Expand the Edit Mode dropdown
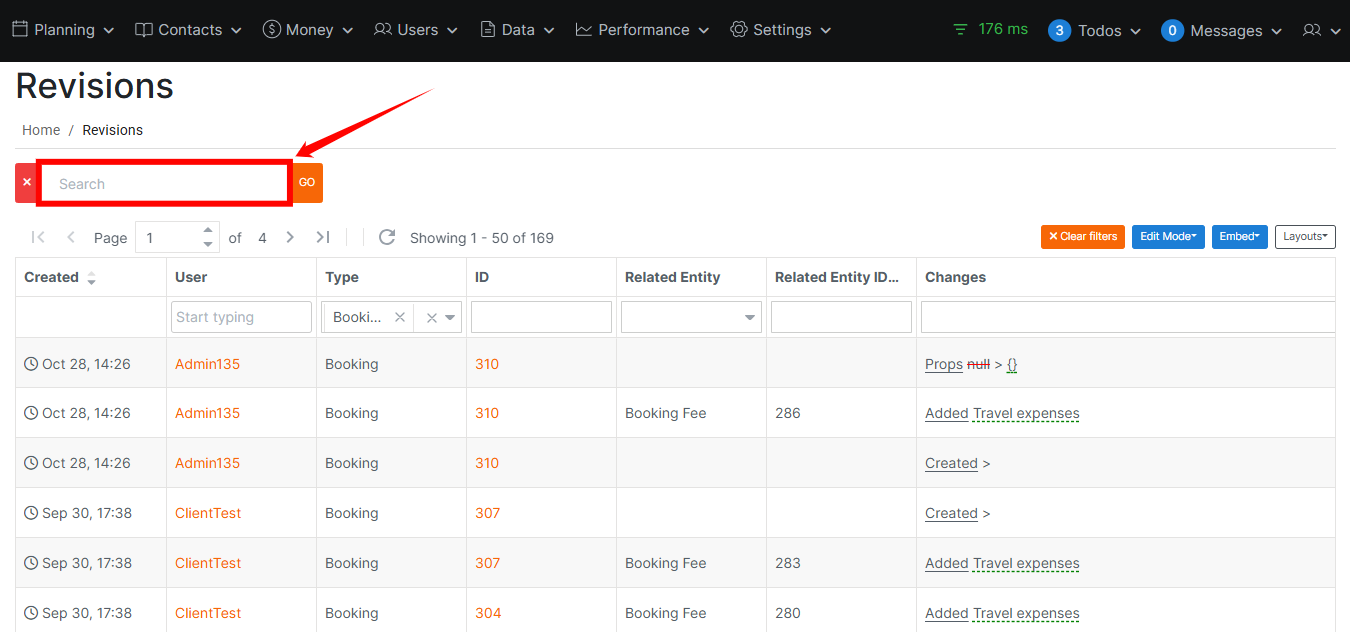Screen dimensions: 1350x632 (1167, 237)
